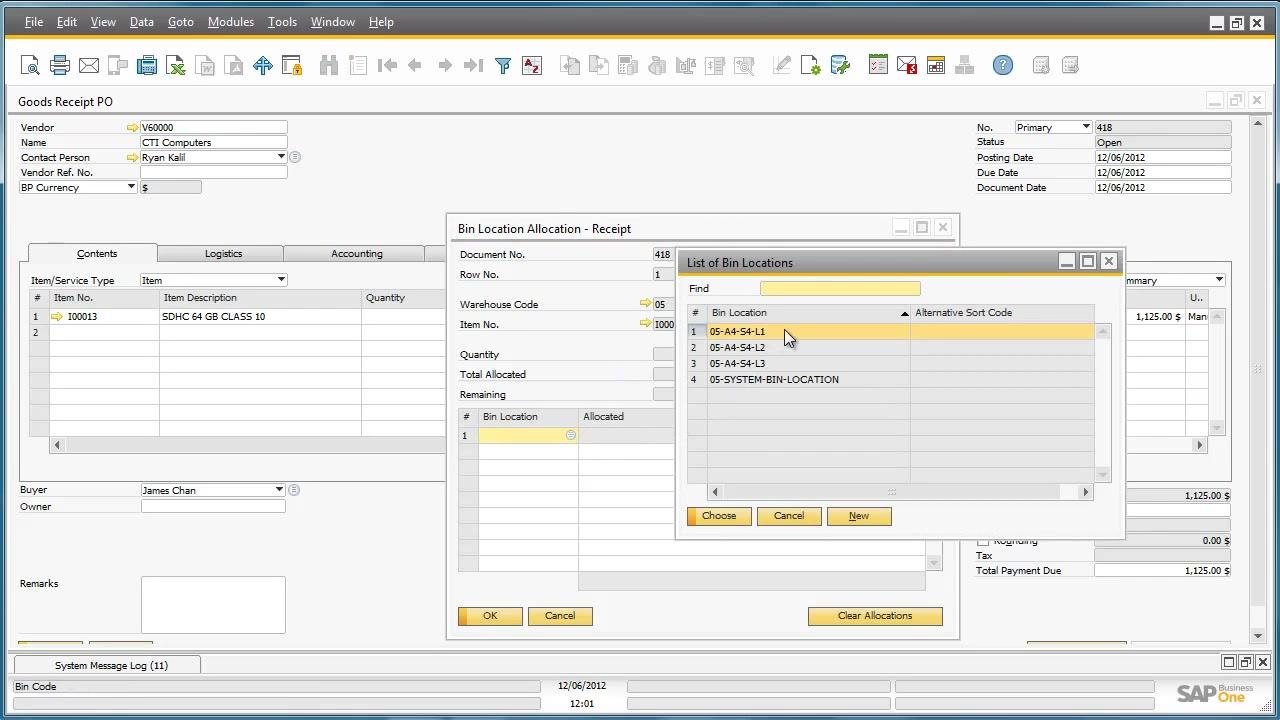Send the document by Email icon
The height and width of the screenshot is (720, 1280).
coord(89,66)
